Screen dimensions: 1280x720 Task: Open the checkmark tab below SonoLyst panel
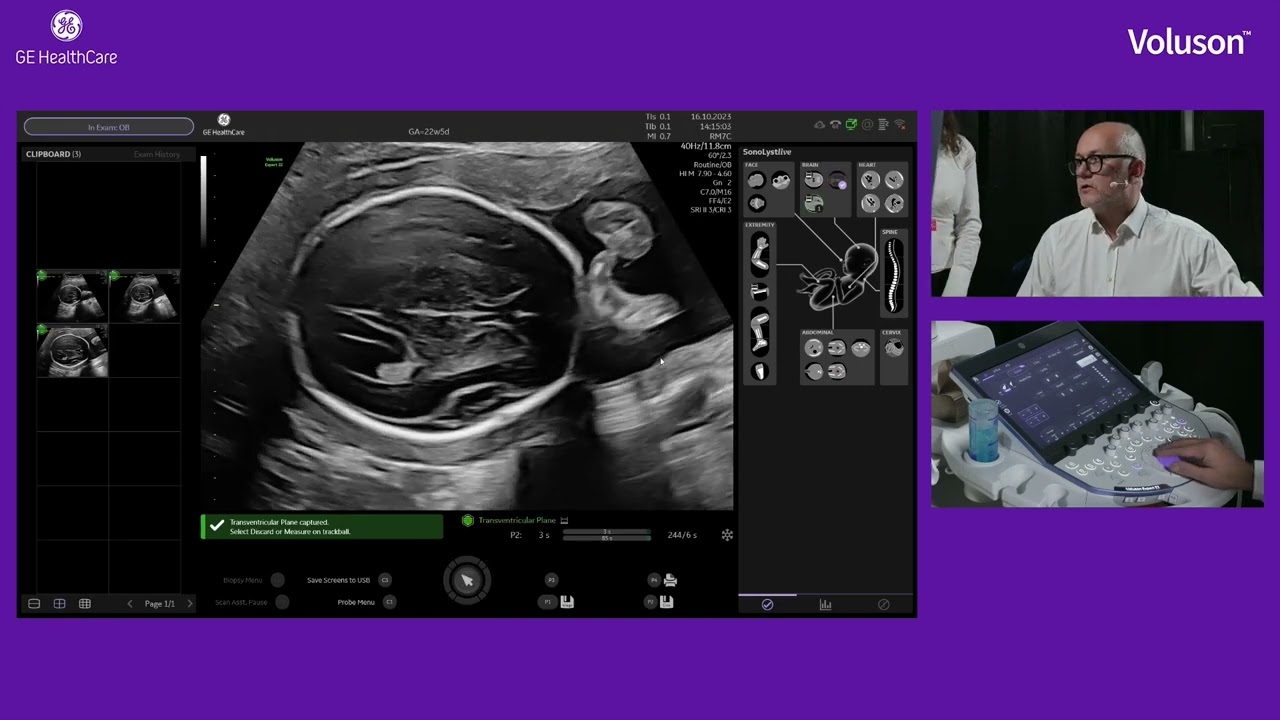tap(767, 605)
